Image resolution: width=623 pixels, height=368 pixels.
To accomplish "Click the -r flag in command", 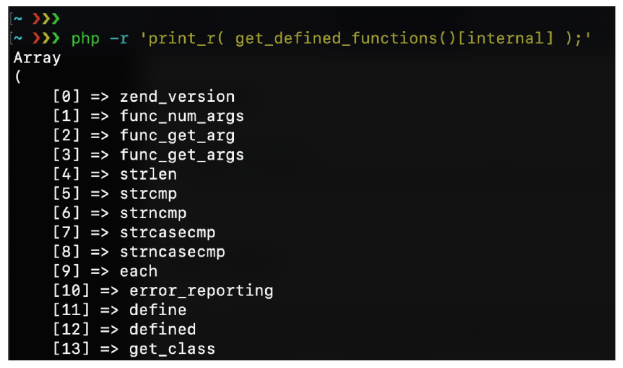I will point(119,39).
